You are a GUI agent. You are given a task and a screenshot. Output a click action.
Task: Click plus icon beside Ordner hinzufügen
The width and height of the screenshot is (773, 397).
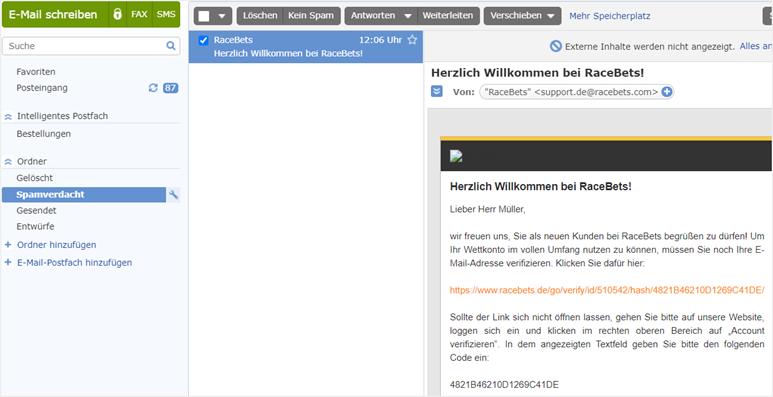point(7,245)
